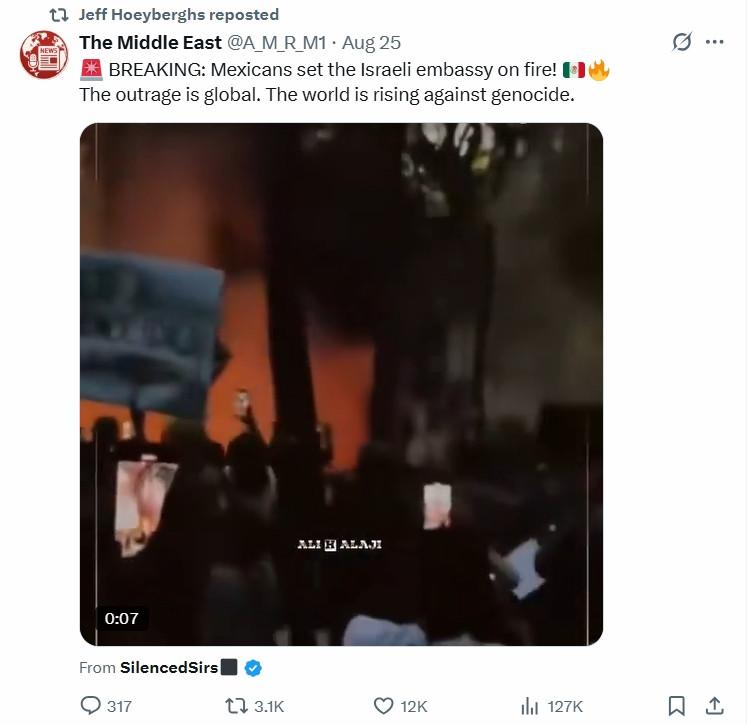Click the 0:07 video duration label

click(x=121, y=618)
